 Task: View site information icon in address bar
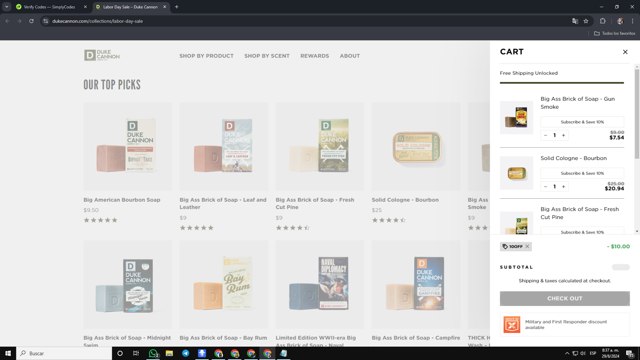coord(46,21)
